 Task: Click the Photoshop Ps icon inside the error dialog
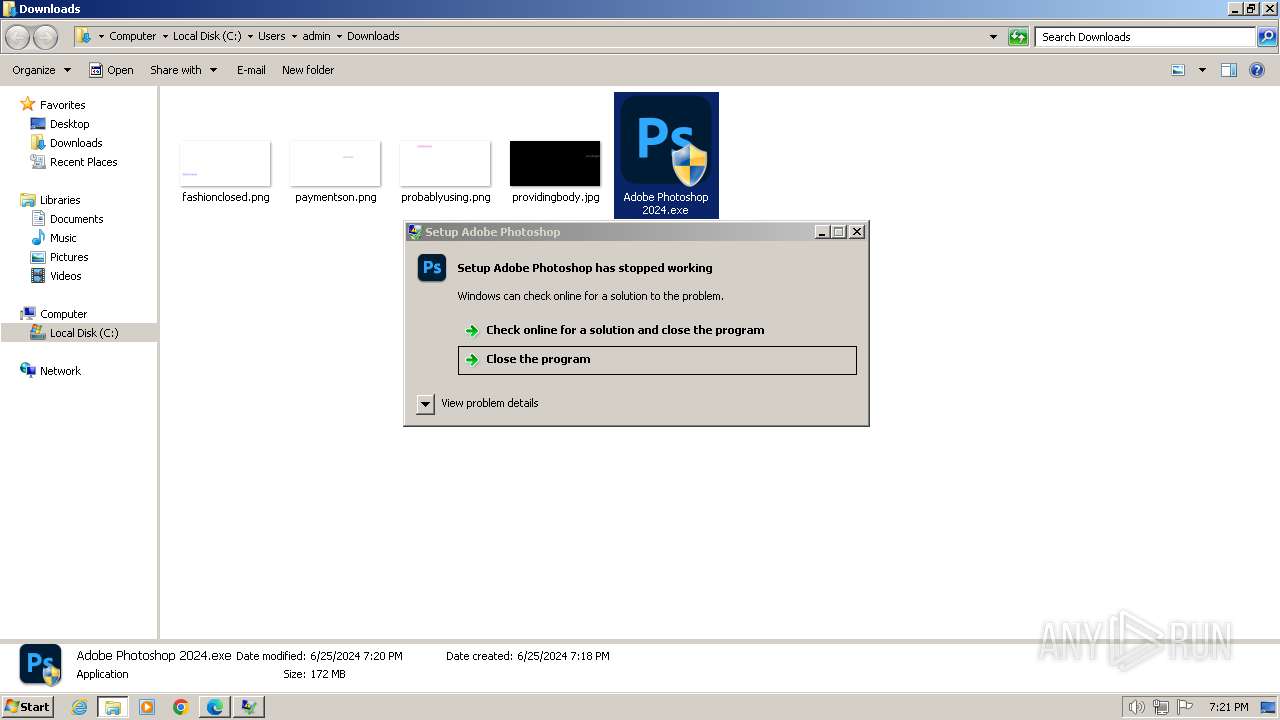click(x=432, y=268)
